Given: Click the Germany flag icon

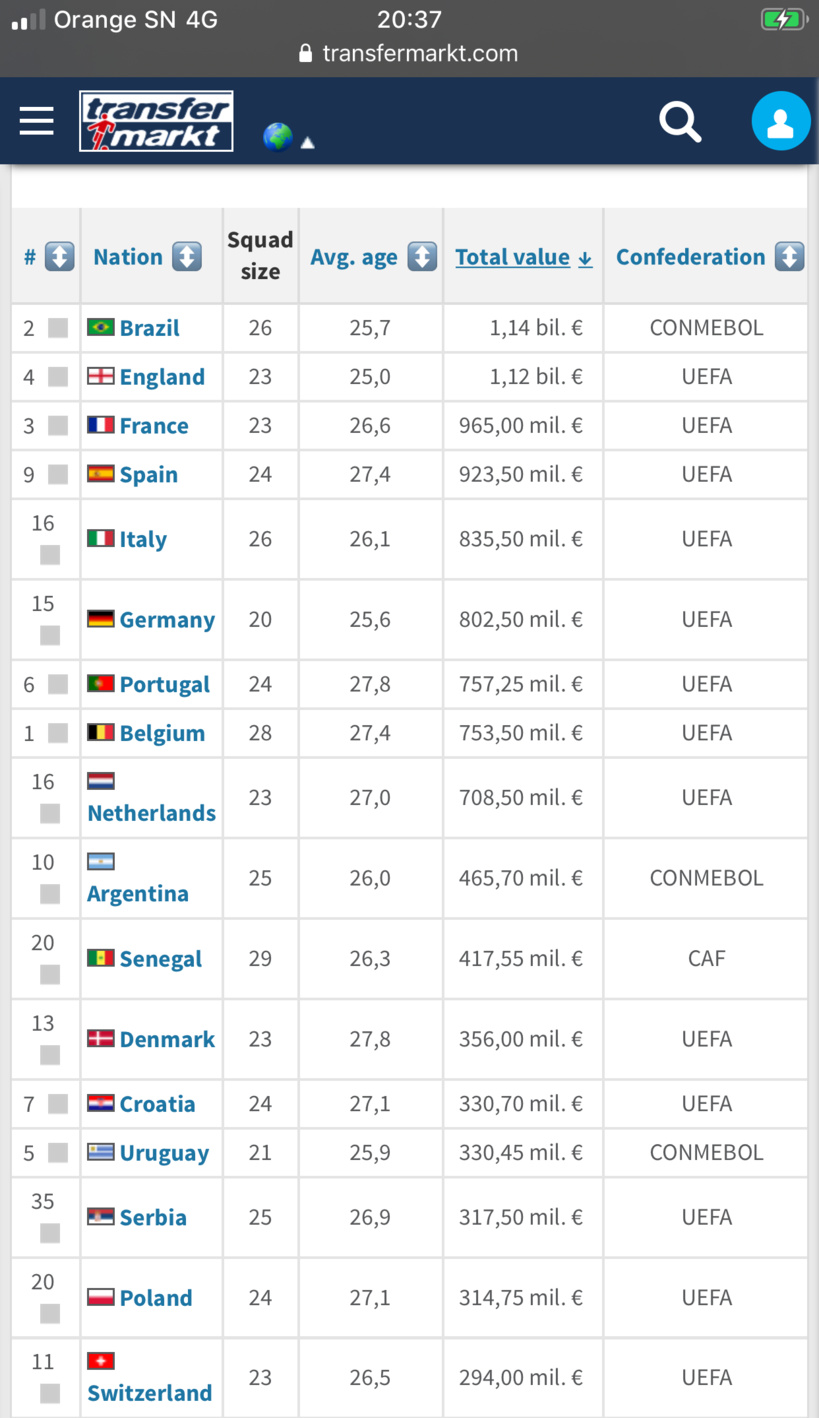Looking at the screenshot, I should point(100,619).
